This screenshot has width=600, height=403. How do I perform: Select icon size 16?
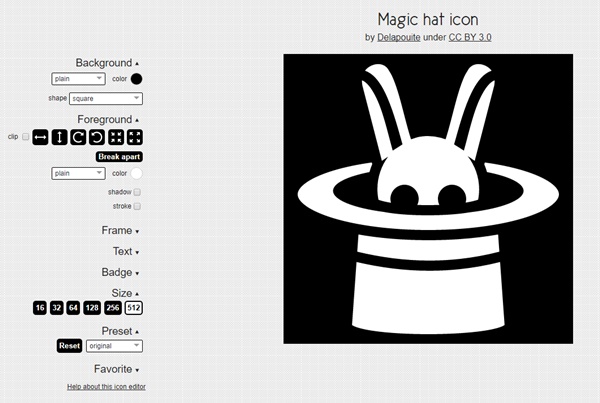(40, 308)
